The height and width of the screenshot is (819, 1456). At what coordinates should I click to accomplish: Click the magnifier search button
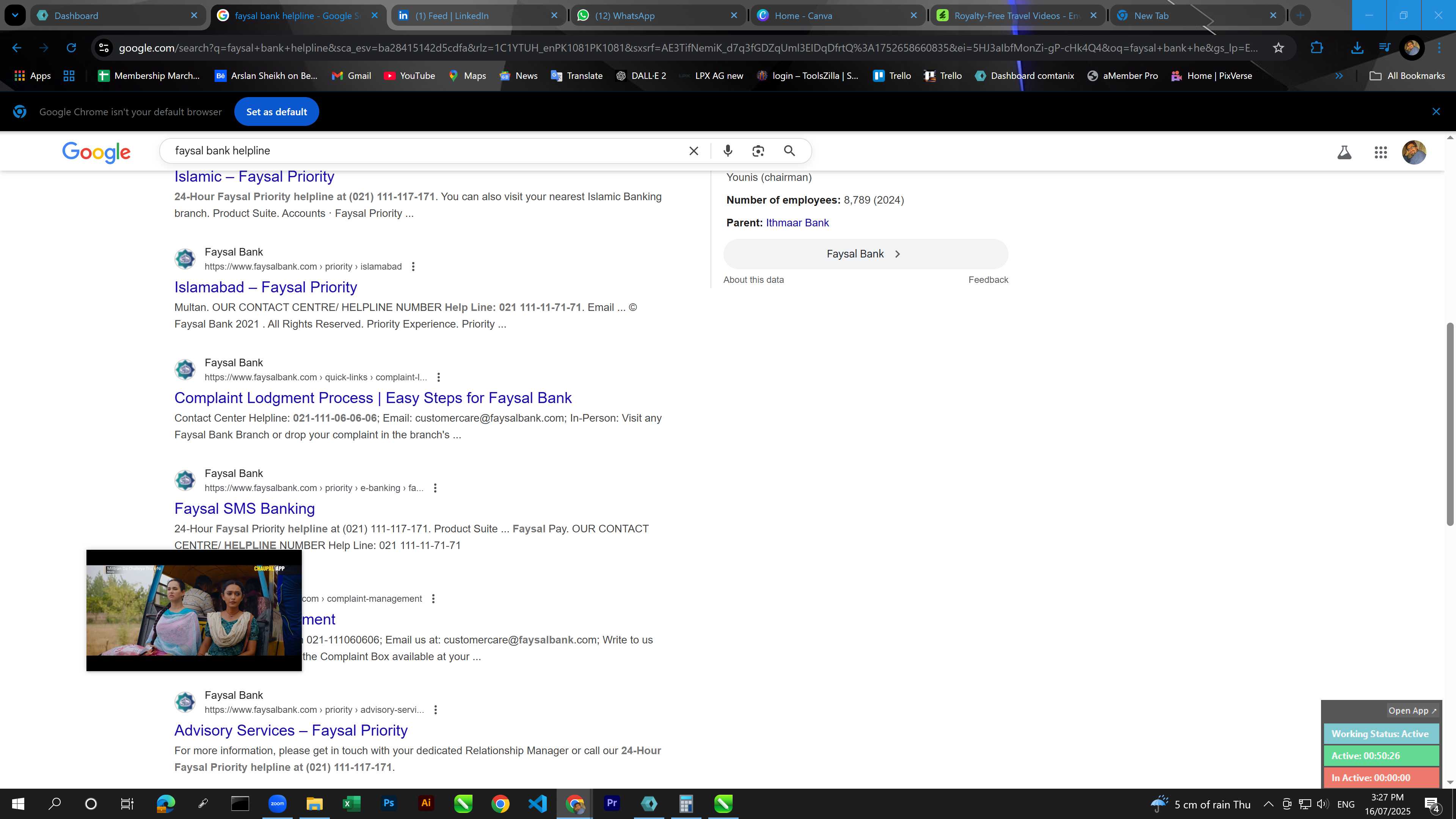coord(789,151)
